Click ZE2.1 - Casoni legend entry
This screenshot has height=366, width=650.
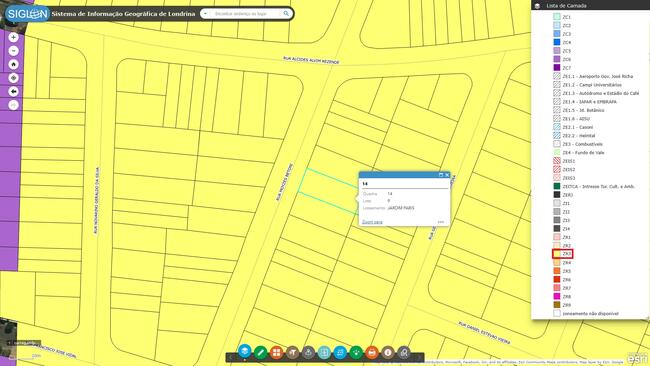(x=577, y=127)
